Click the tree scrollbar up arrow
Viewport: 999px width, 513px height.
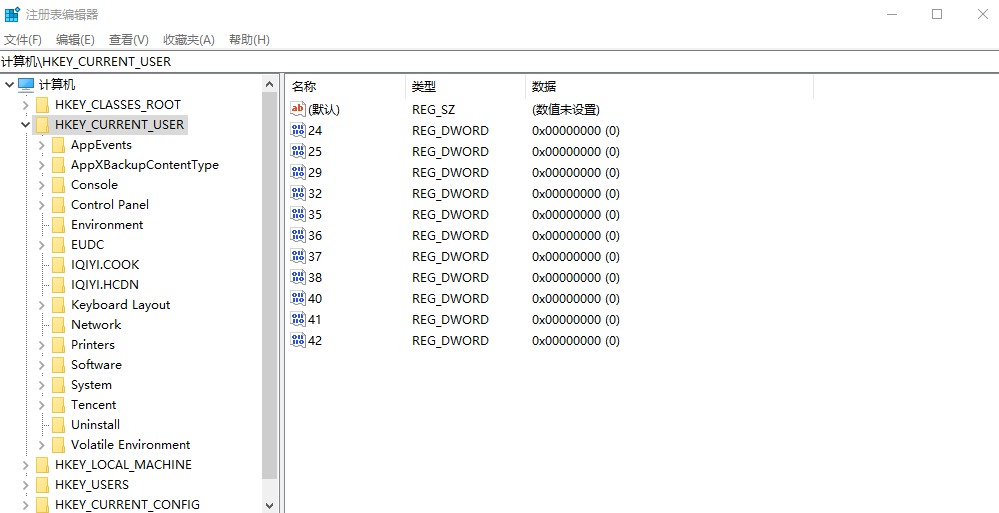[270, 84]
